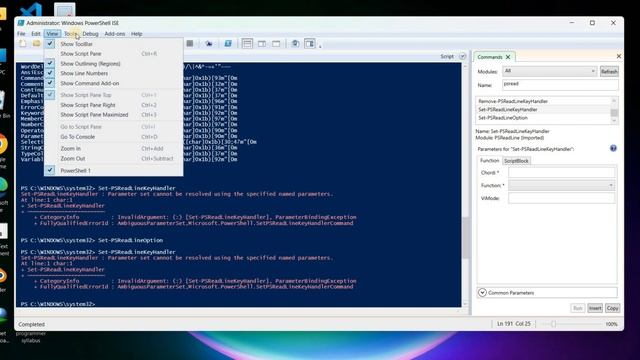Launch PowerShell.exe from the toolbar icon
Viewport: 640px width, 360px height.
228,44
